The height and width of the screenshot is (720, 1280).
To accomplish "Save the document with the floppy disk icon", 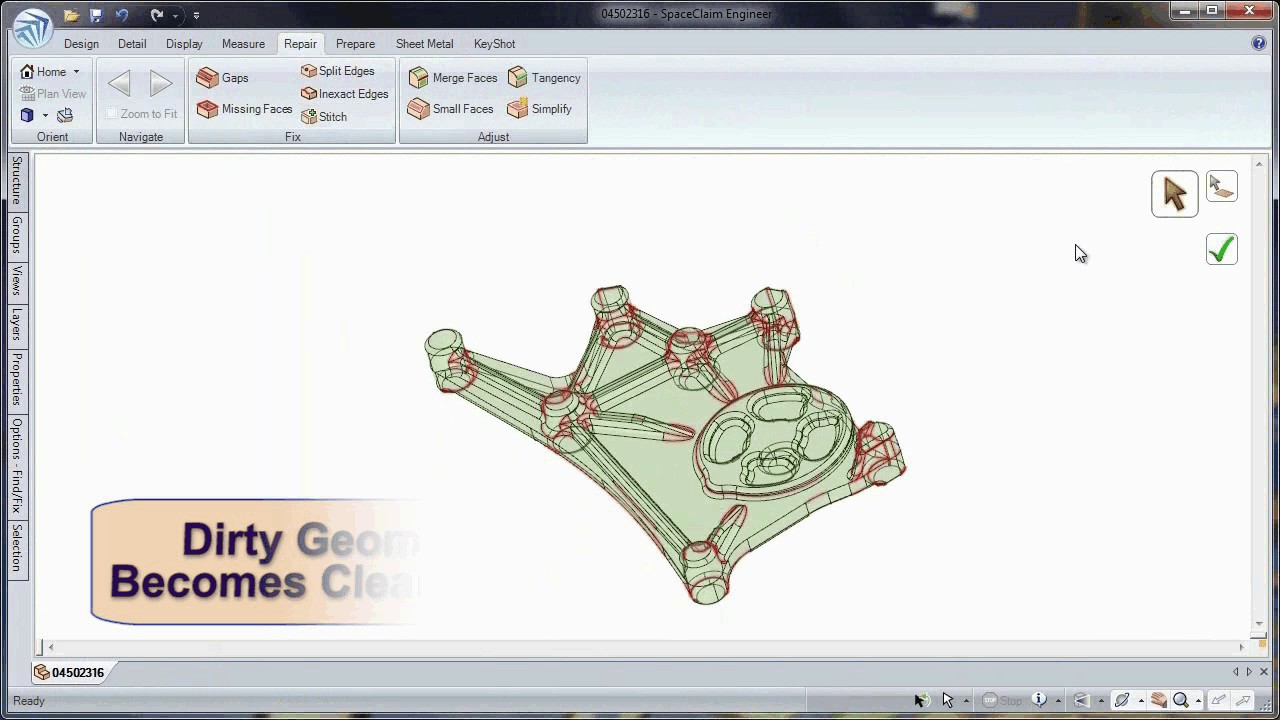I will click(x=96, y=15).
